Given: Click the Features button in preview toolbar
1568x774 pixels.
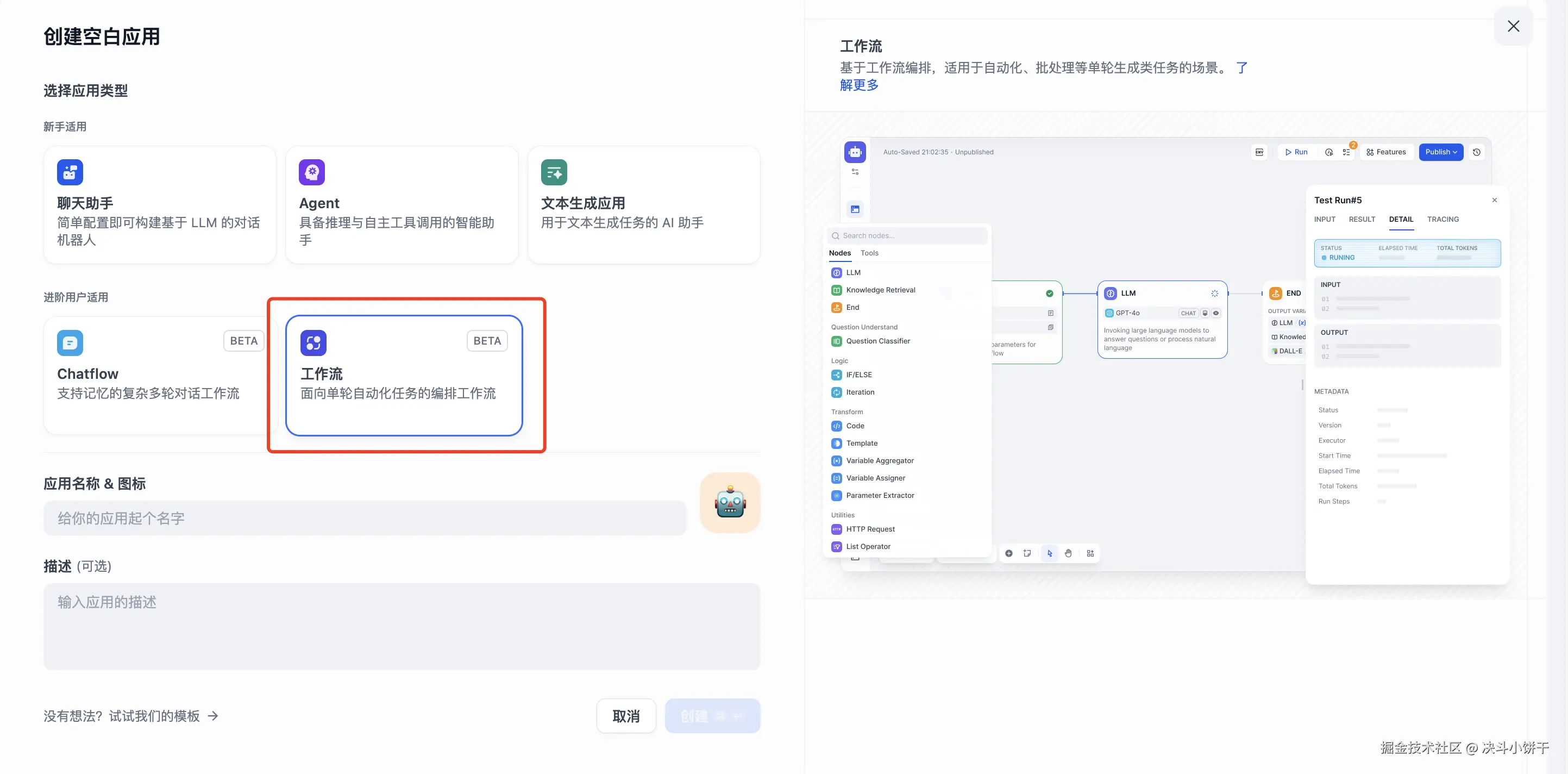Looking at the screenshot, I should point(1386,152).
